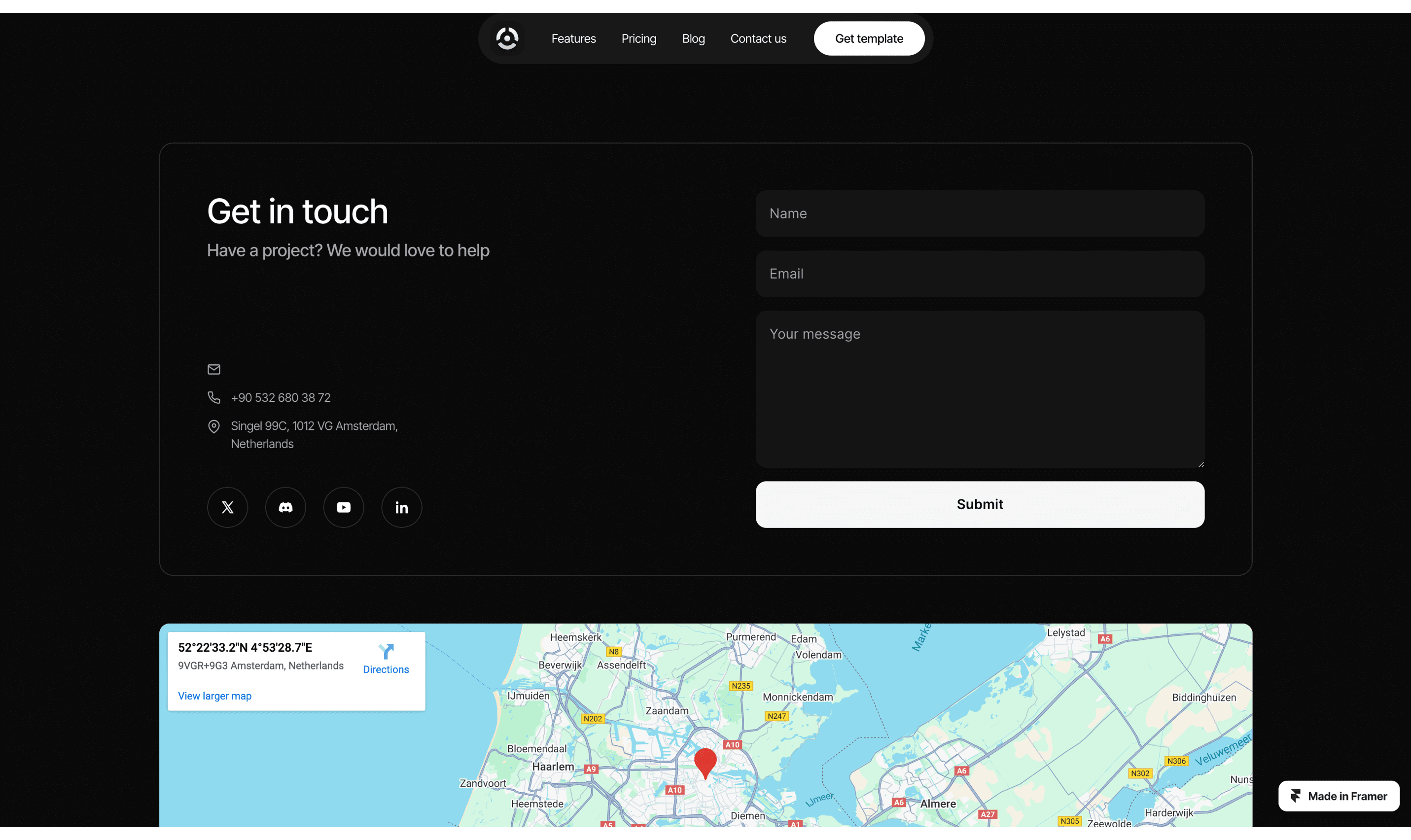
Task: Click the red map marker pin
Action: click(705, 761)
